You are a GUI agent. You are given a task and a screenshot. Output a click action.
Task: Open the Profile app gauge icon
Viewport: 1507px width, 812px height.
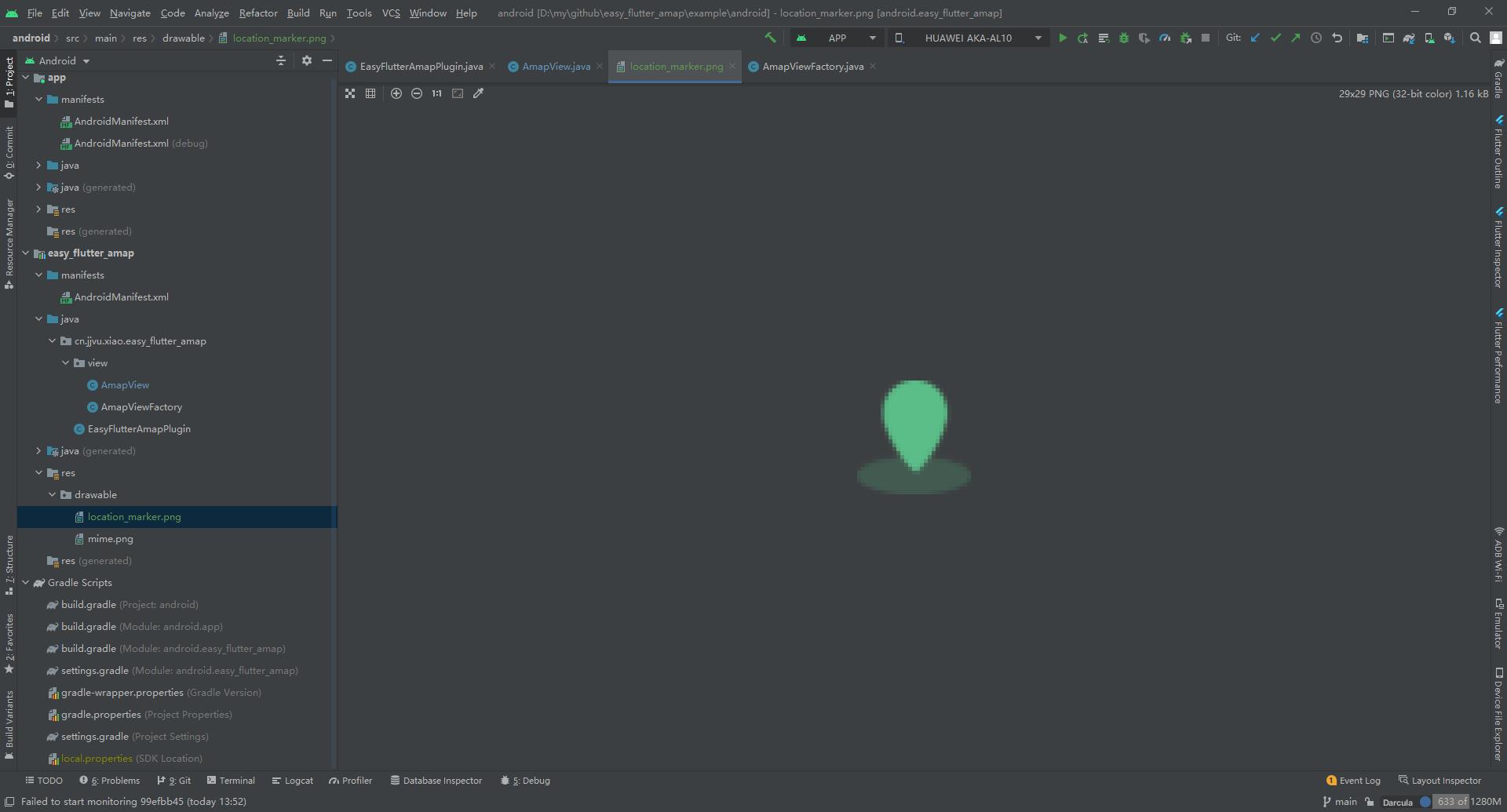coord(1165,38)
